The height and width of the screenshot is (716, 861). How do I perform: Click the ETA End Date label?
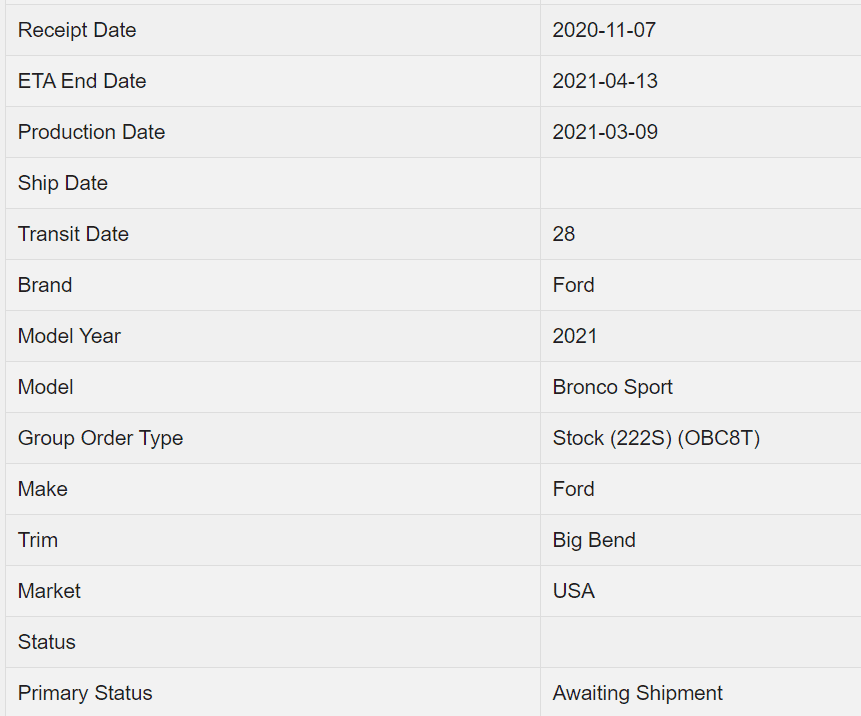tap(82, 81)
